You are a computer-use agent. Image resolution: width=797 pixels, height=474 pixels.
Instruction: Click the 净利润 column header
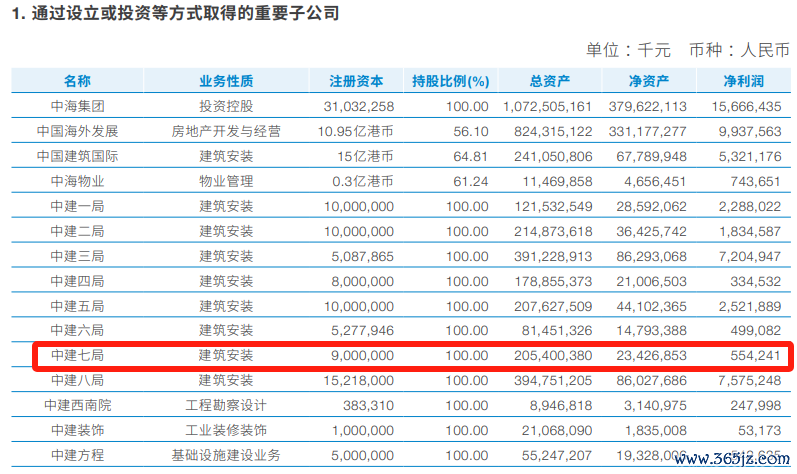[744, 81]
